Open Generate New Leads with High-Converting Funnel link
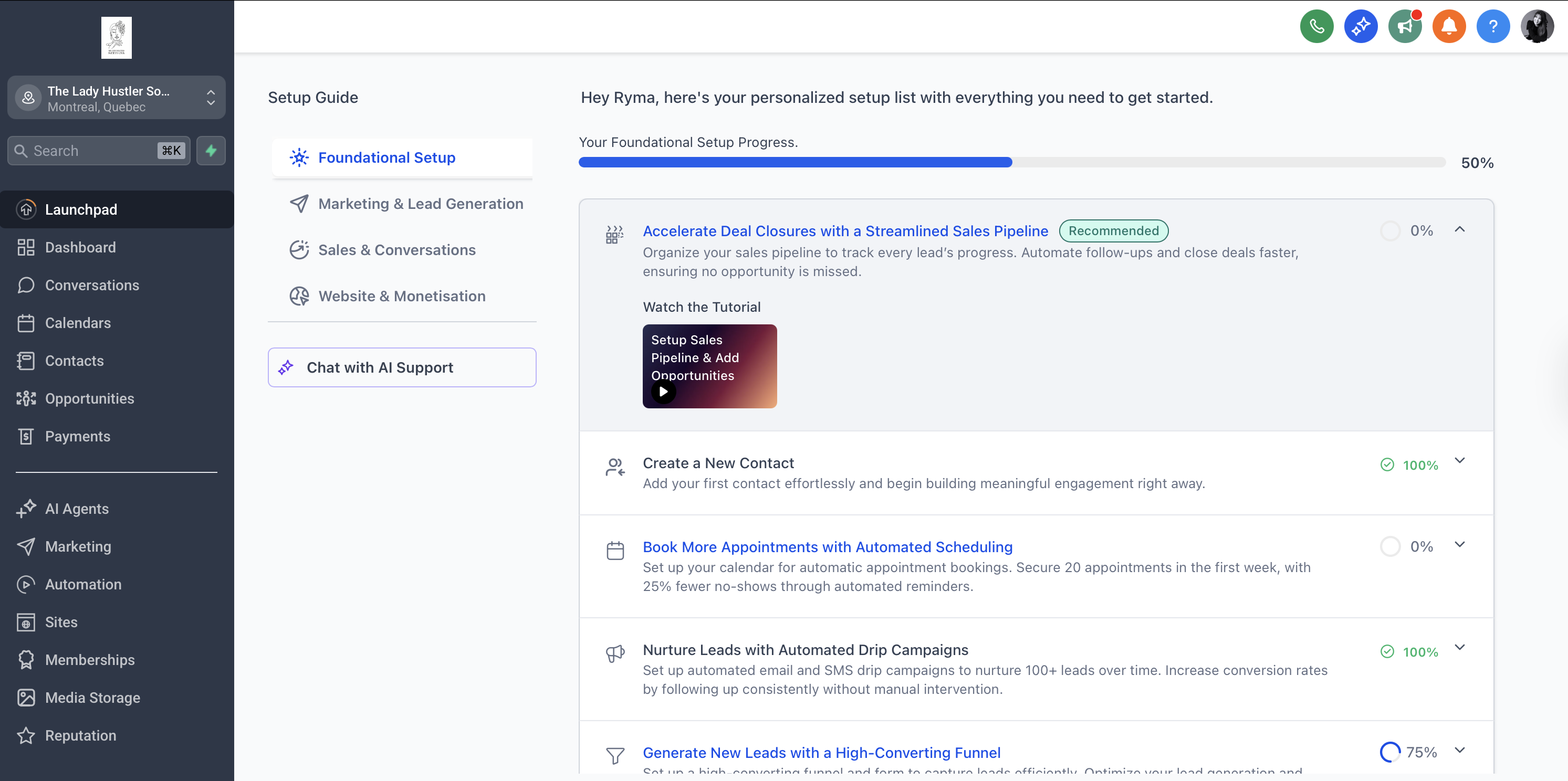Viewport: 1568px width, 781px height. (822, 753)
